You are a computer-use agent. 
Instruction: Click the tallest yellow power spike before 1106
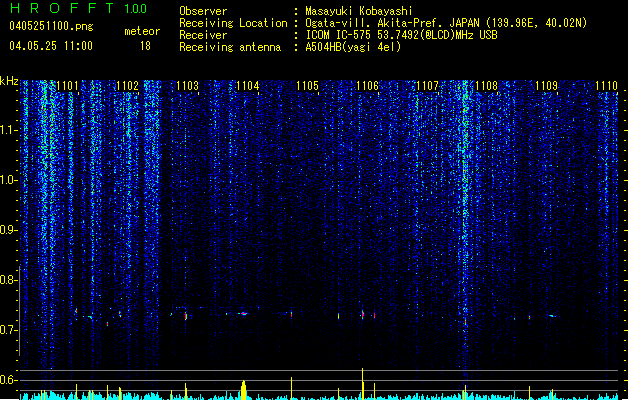click(x=363, y=384)
